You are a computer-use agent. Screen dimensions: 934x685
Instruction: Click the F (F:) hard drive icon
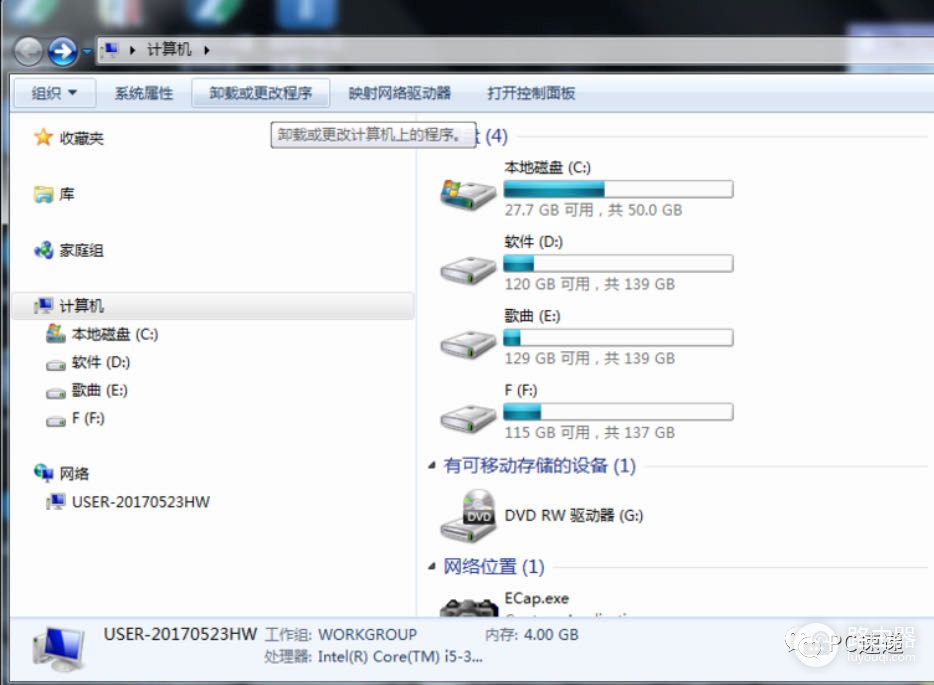(468, 418)
